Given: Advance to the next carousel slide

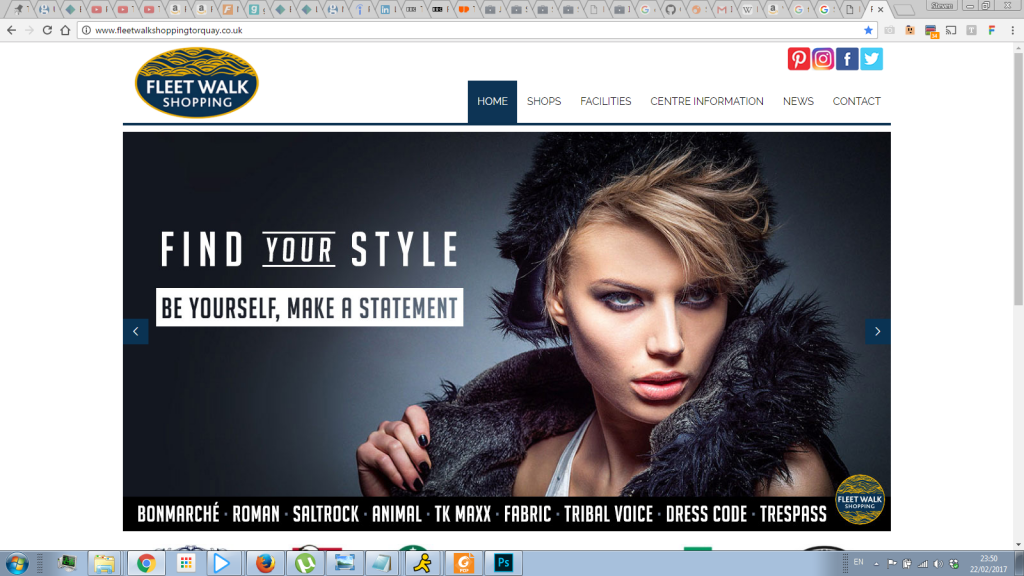Looking at the screenshot, I should tap(877, 331).
